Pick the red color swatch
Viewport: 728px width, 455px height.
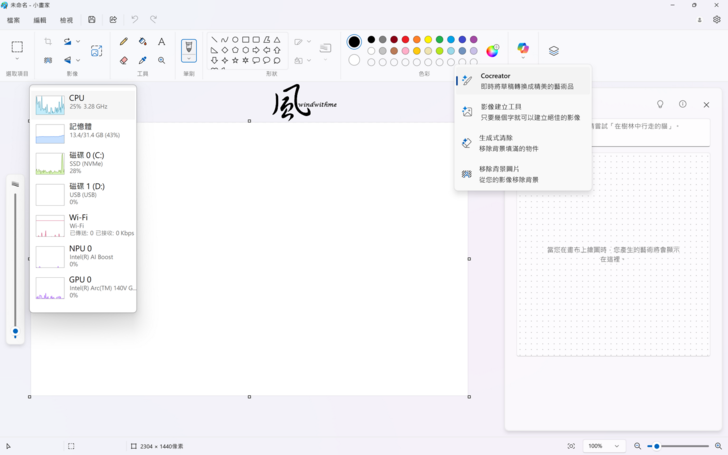405,40
